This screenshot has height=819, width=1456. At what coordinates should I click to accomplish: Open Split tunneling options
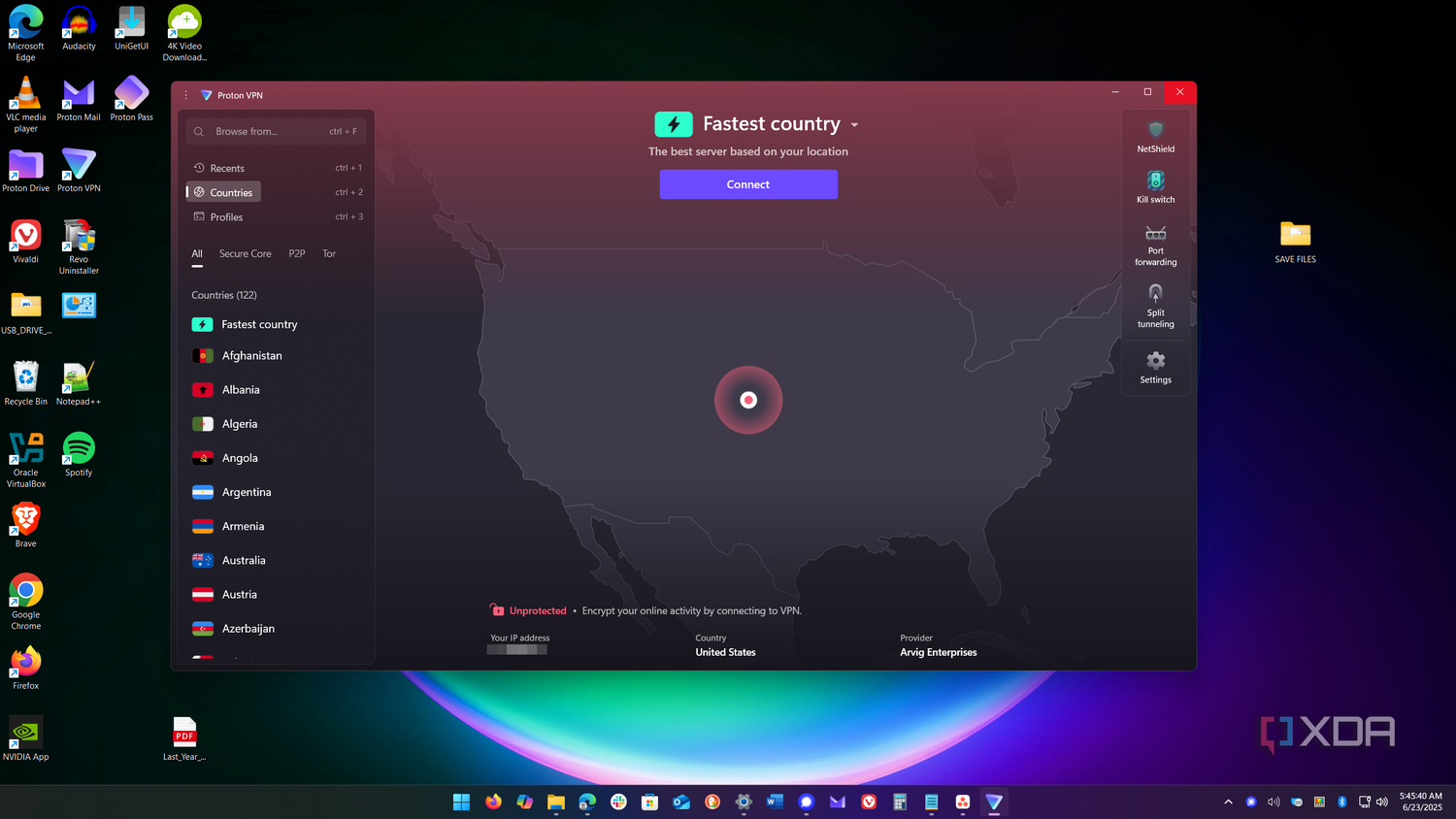click(1155, 307)
